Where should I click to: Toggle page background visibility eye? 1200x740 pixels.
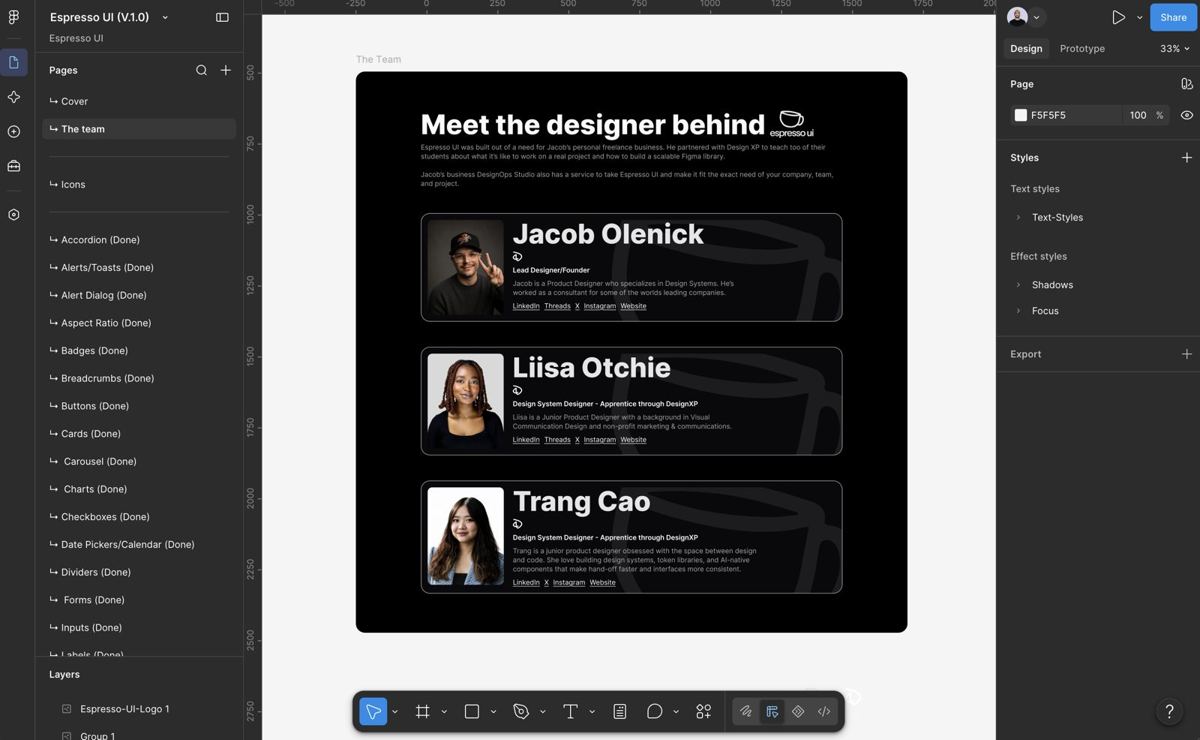coord(1187,115)
